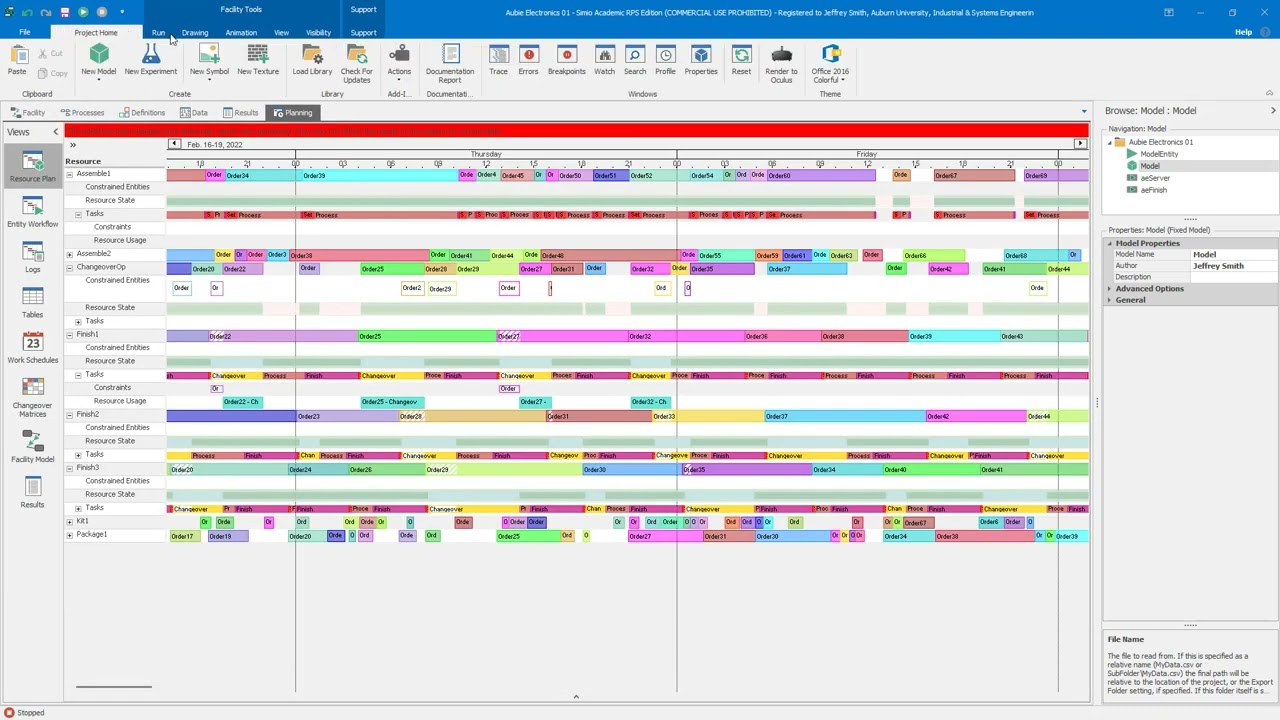Select ModelEntity in Navigation tree
Screen dimensions: 1280x720
[1159, 154]
